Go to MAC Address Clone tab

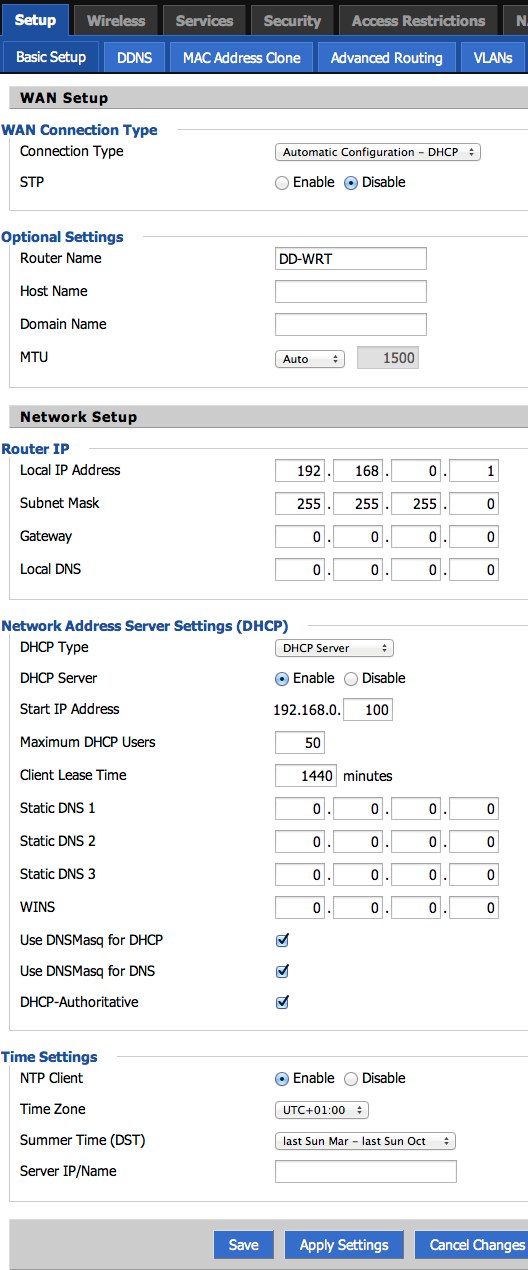[241, 58]
